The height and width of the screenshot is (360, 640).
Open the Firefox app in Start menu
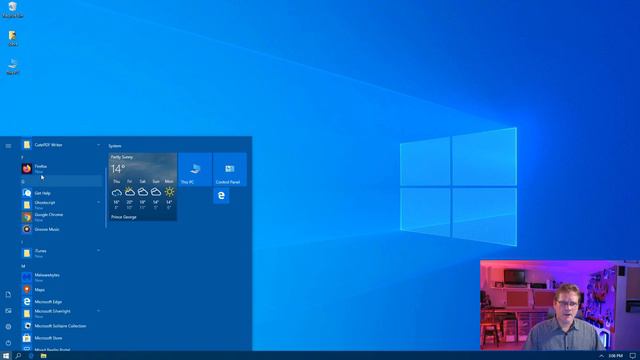[61, 169]
